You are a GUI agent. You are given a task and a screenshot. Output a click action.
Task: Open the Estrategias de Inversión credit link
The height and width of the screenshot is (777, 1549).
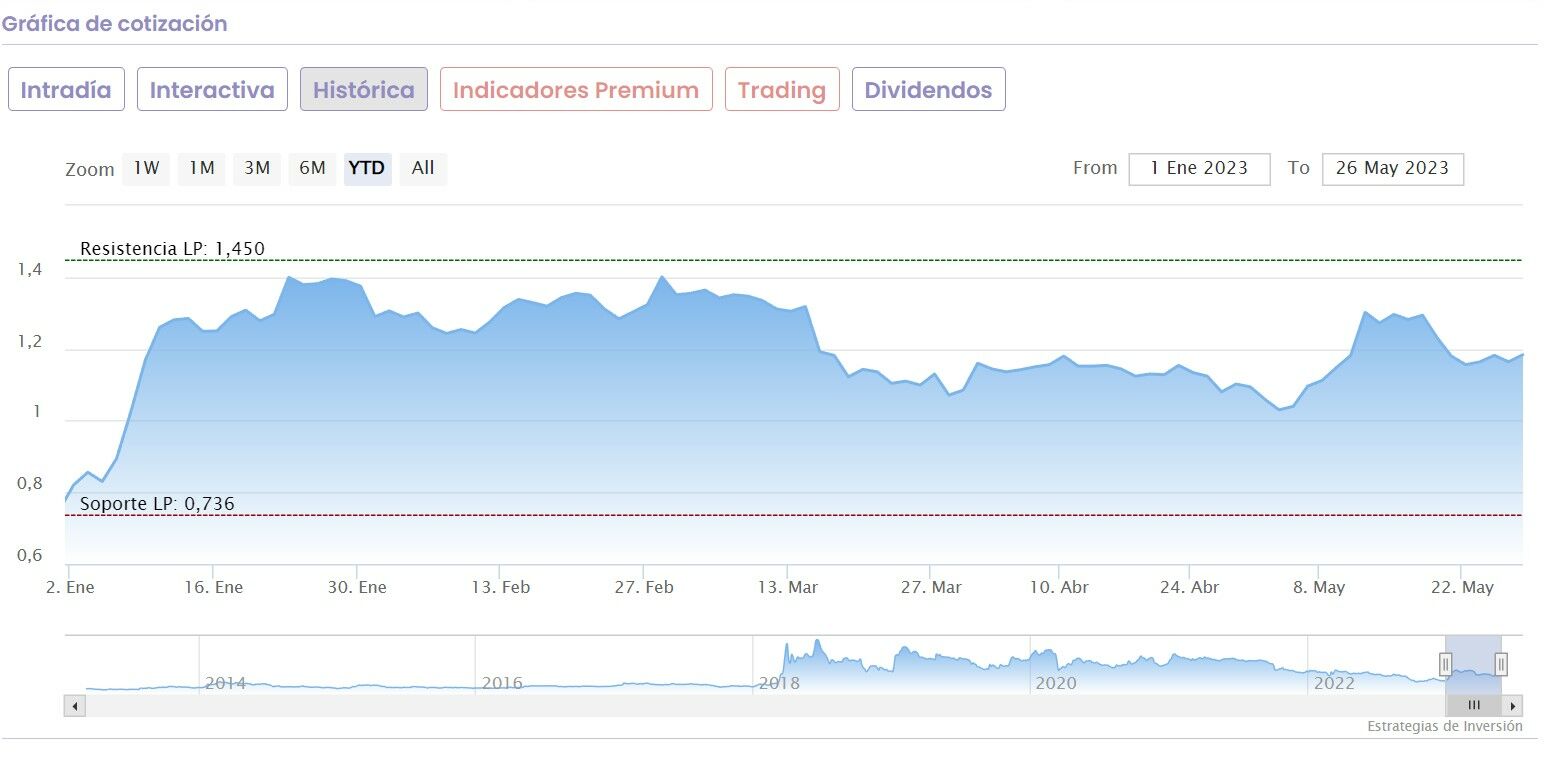pyautogui.click(x=1445, y=727)
